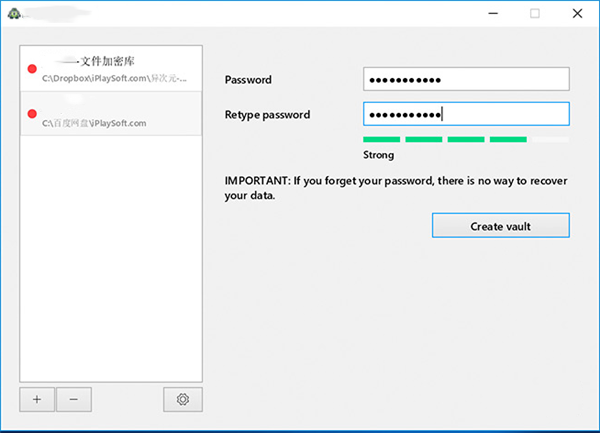Click the password strength indicator bar
The height and width of the screenshot is (433, 600).
click(466, 140)
